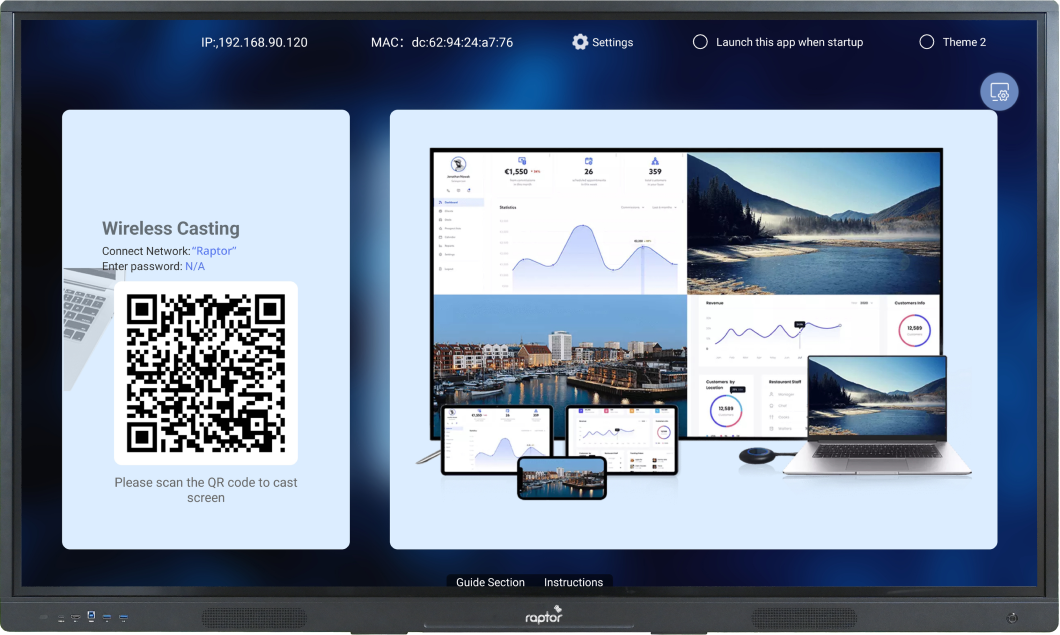The height and width of the screenshot is (635, 1060).
Task: Open the Last 6 months dropdown
Action: point(664,207)
